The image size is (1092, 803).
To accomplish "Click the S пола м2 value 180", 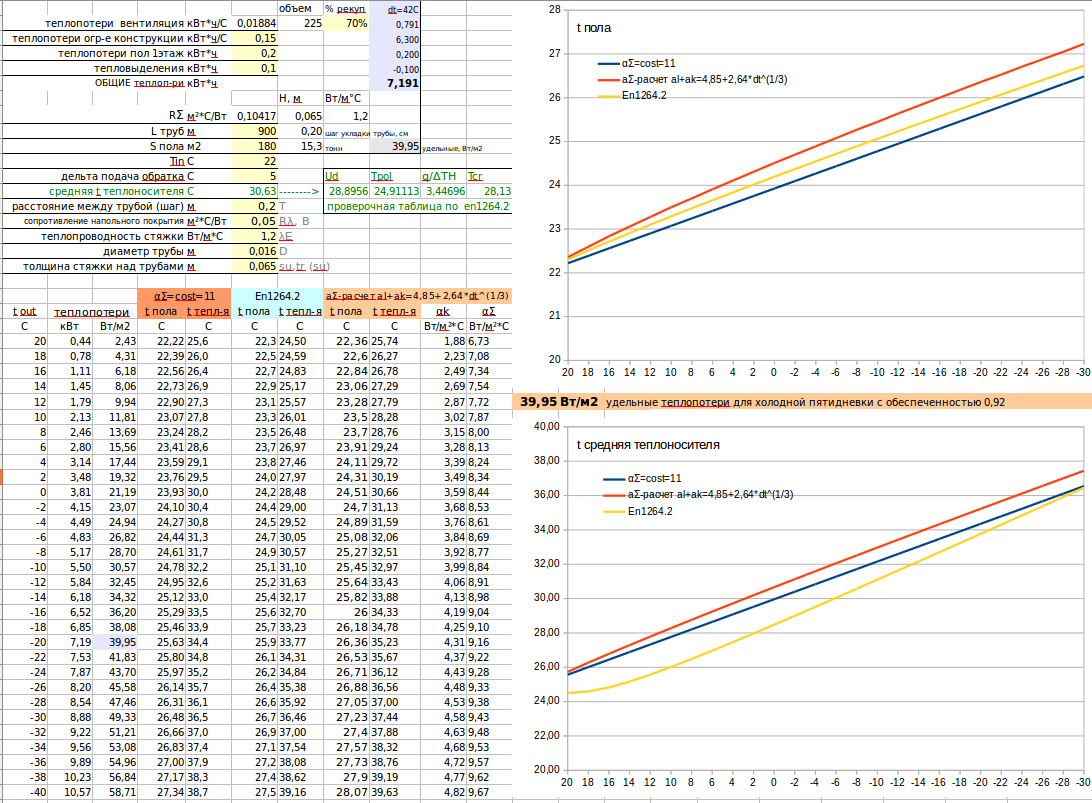I will tap(254, 146).
